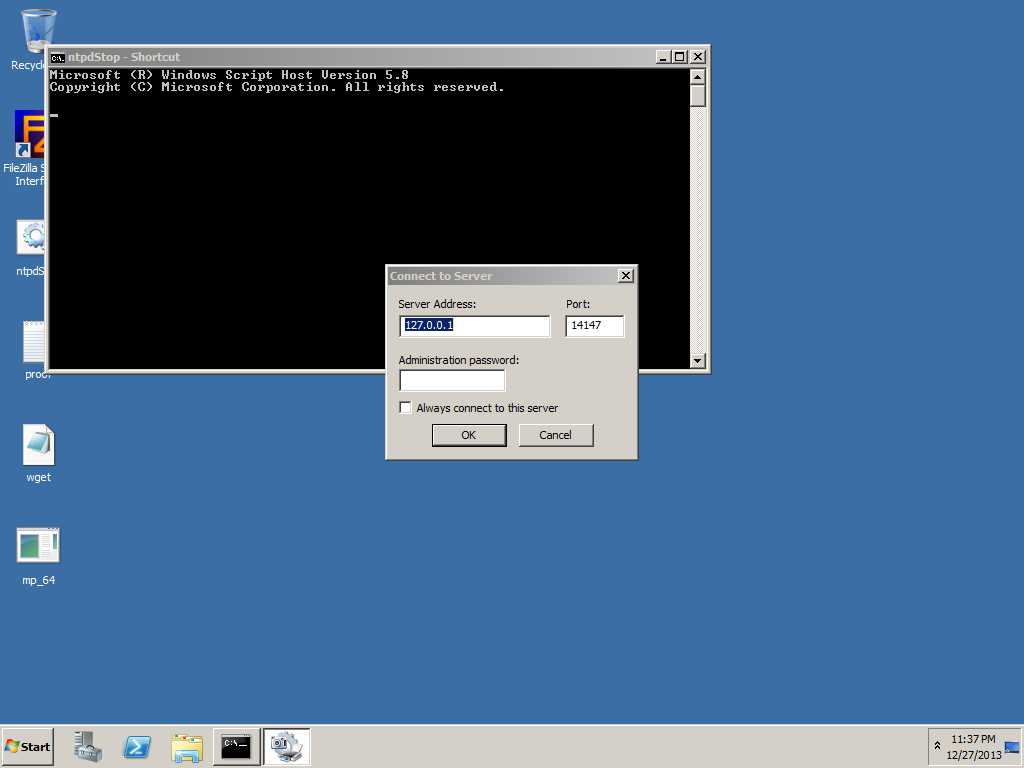The width and height of the screenshot is (1024, 768).
Task: Minimize the ntpdStop console window
Action: click(x=663, y=57)
